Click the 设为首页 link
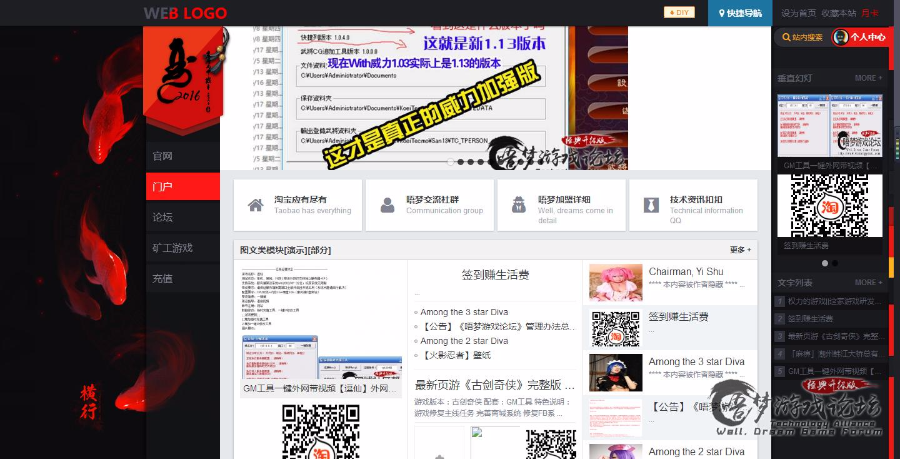The width and height of the screenshot is (900, 459). point(798,13)
